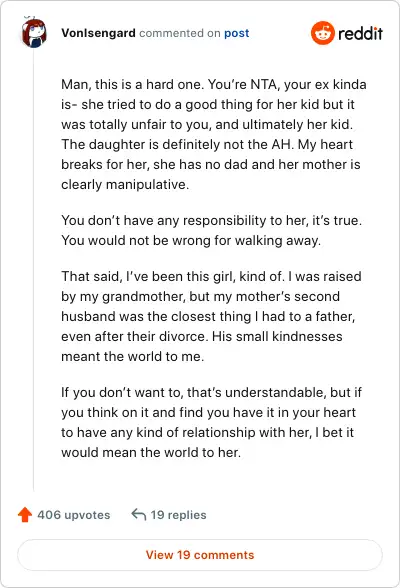The height and width of the screenshot is (588, 400).
Task: Follow the blue "post" link
Action: (x=237, y=33)
